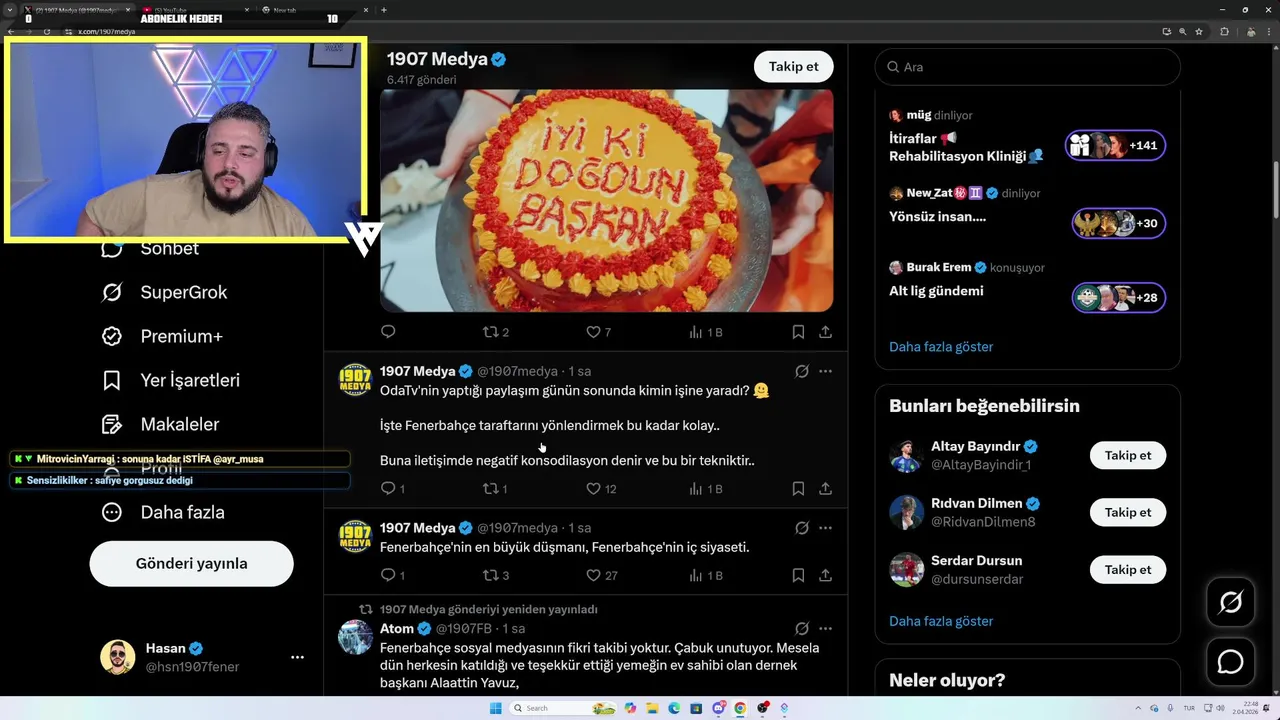Bookmark this page with the star icon

click(1198, 31)
